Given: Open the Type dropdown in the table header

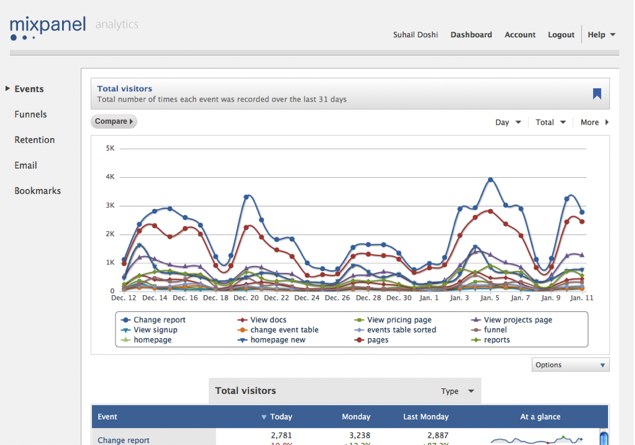Looking at the screenshot, I should [x=459, y=390].
